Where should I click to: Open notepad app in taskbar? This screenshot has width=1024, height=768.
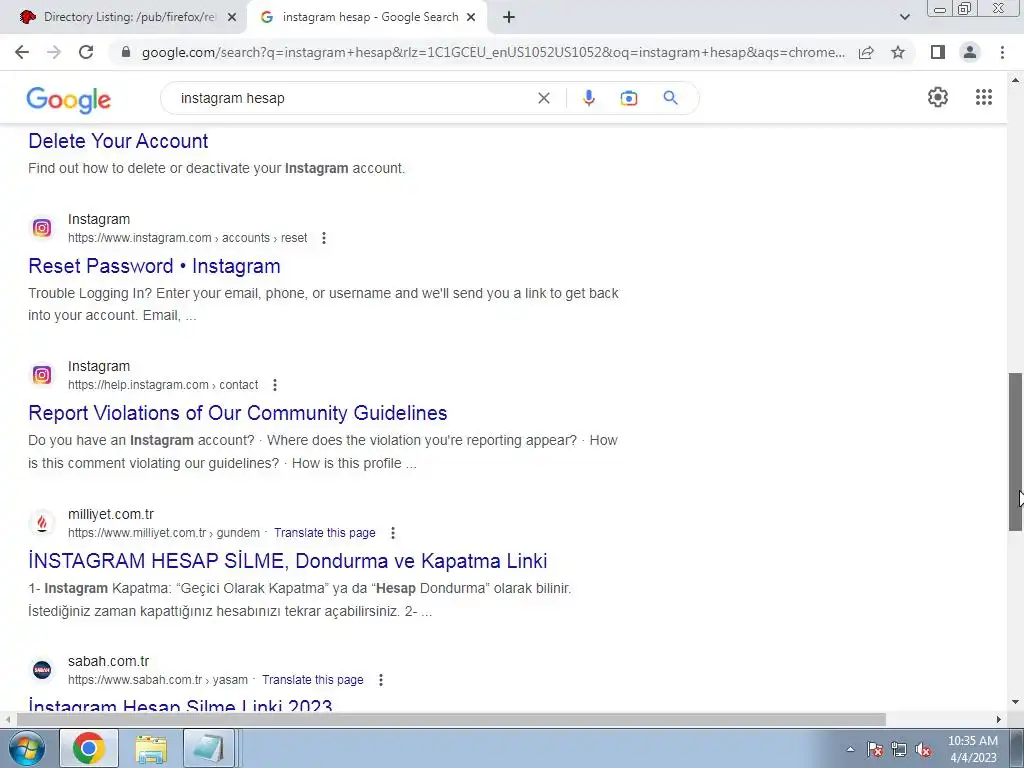[208, 748]
